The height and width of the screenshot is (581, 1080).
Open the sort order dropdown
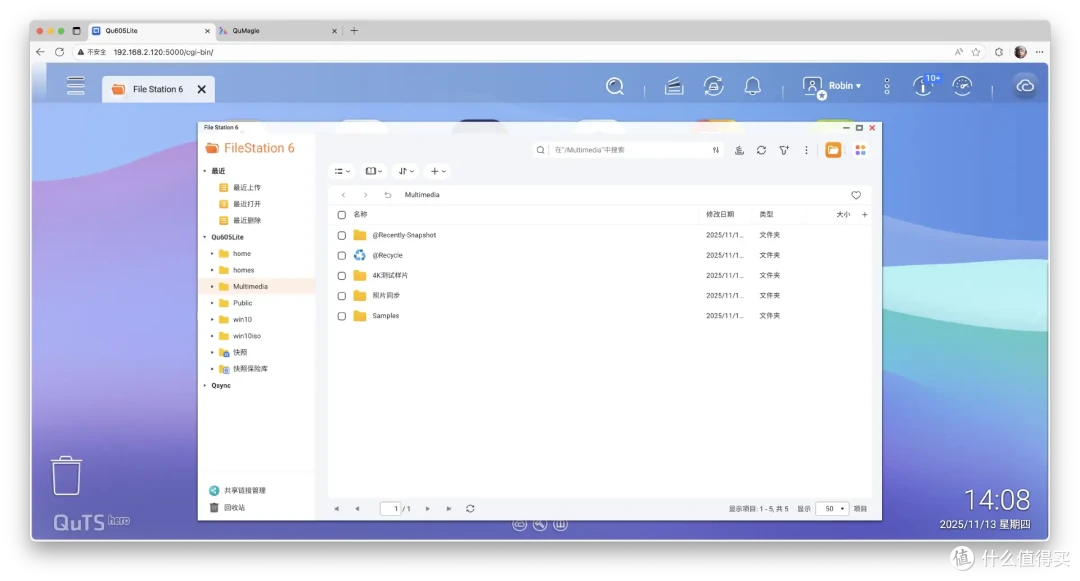406,171
